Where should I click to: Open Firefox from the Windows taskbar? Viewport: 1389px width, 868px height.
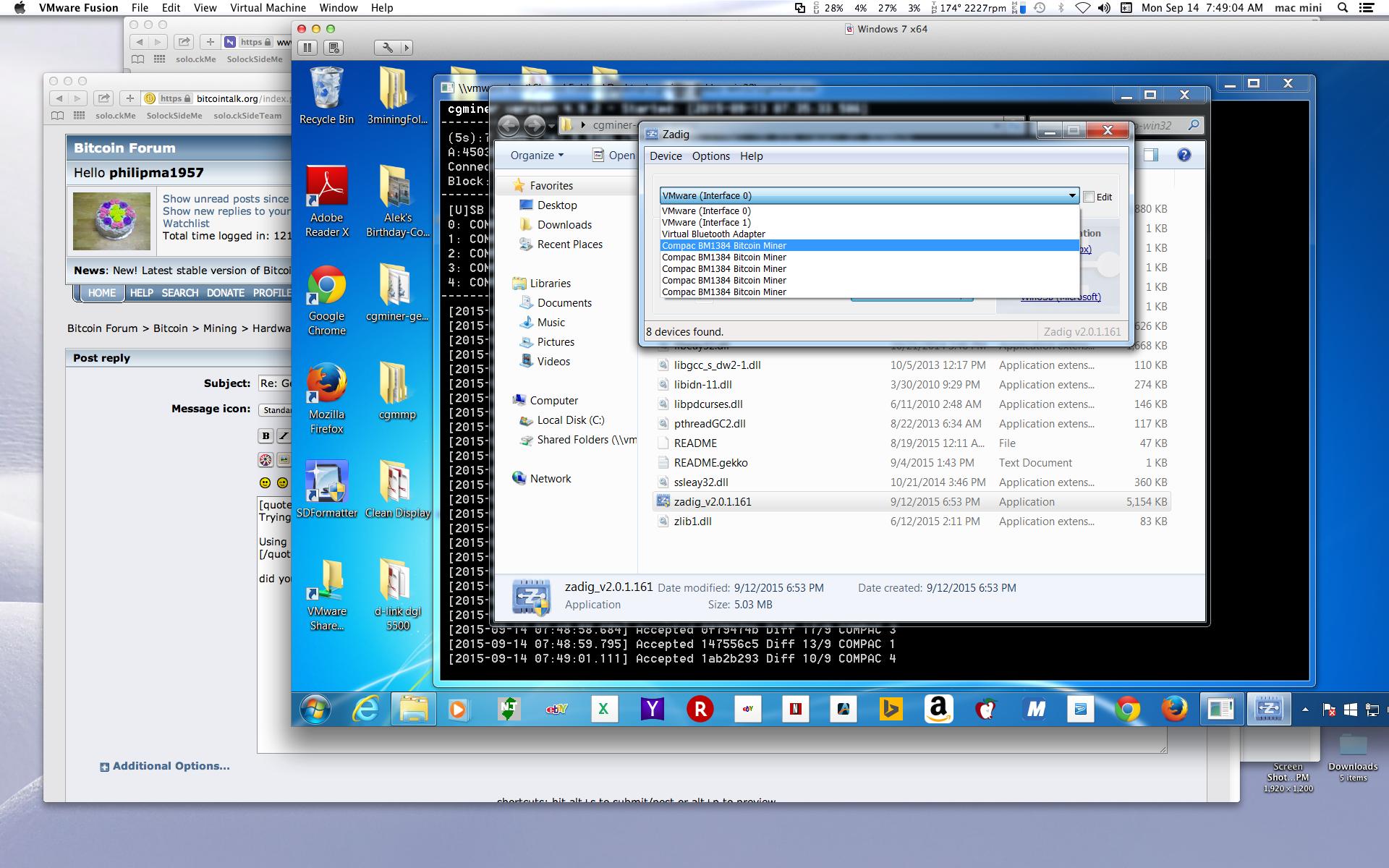pyautogui.click(x=1174, y=710)
